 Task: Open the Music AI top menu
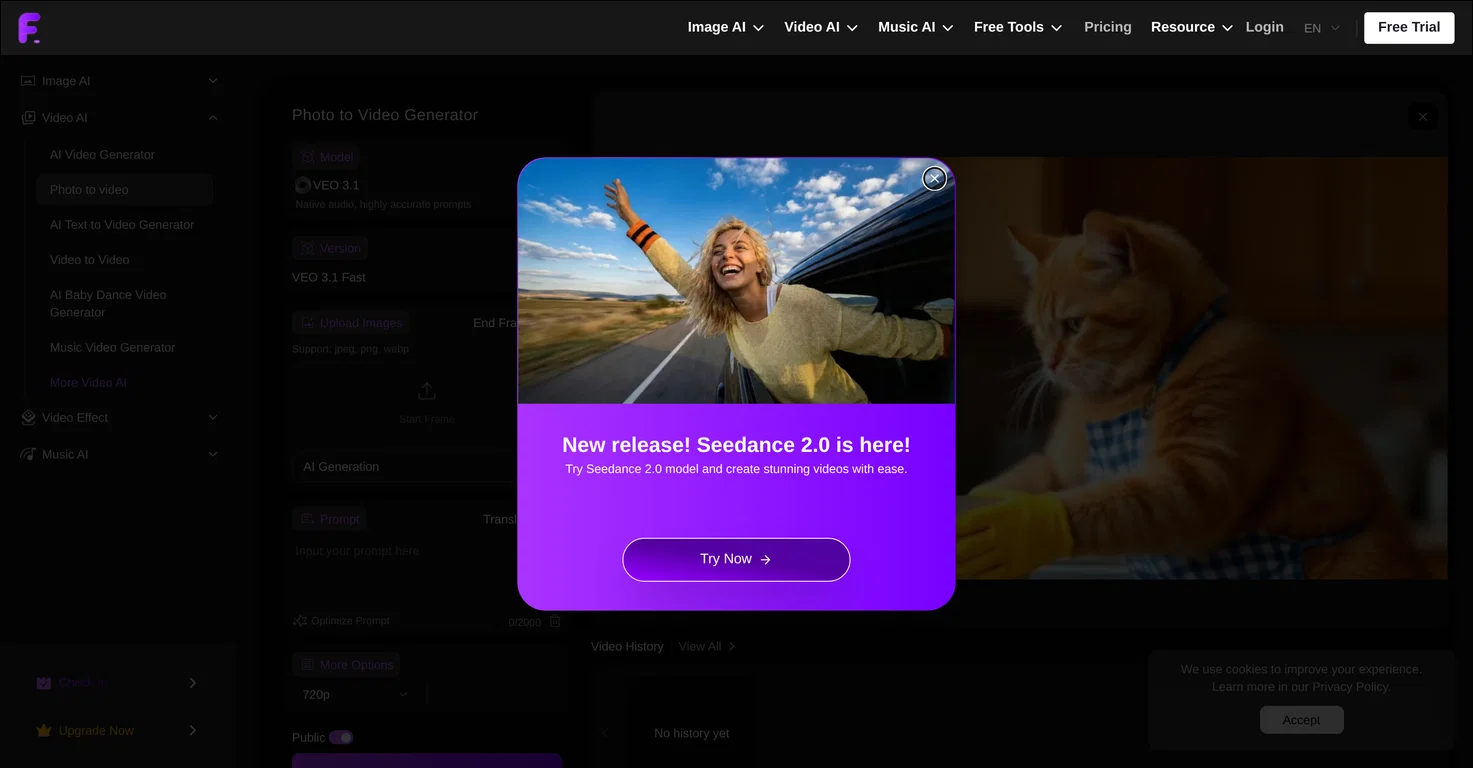click(x=916, y=27)
